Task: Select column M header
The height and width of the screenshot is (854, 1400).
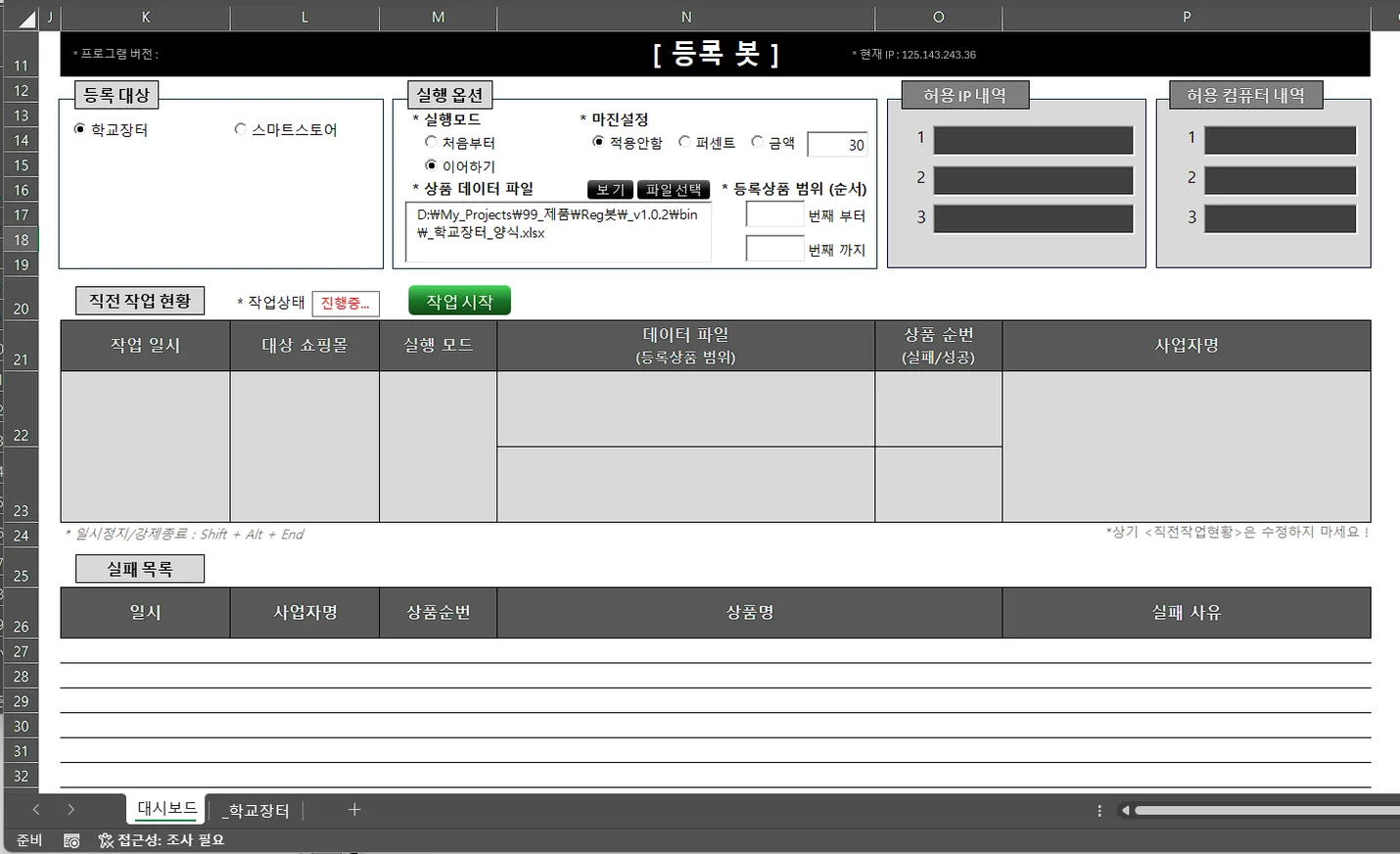Action: [438, 17]
